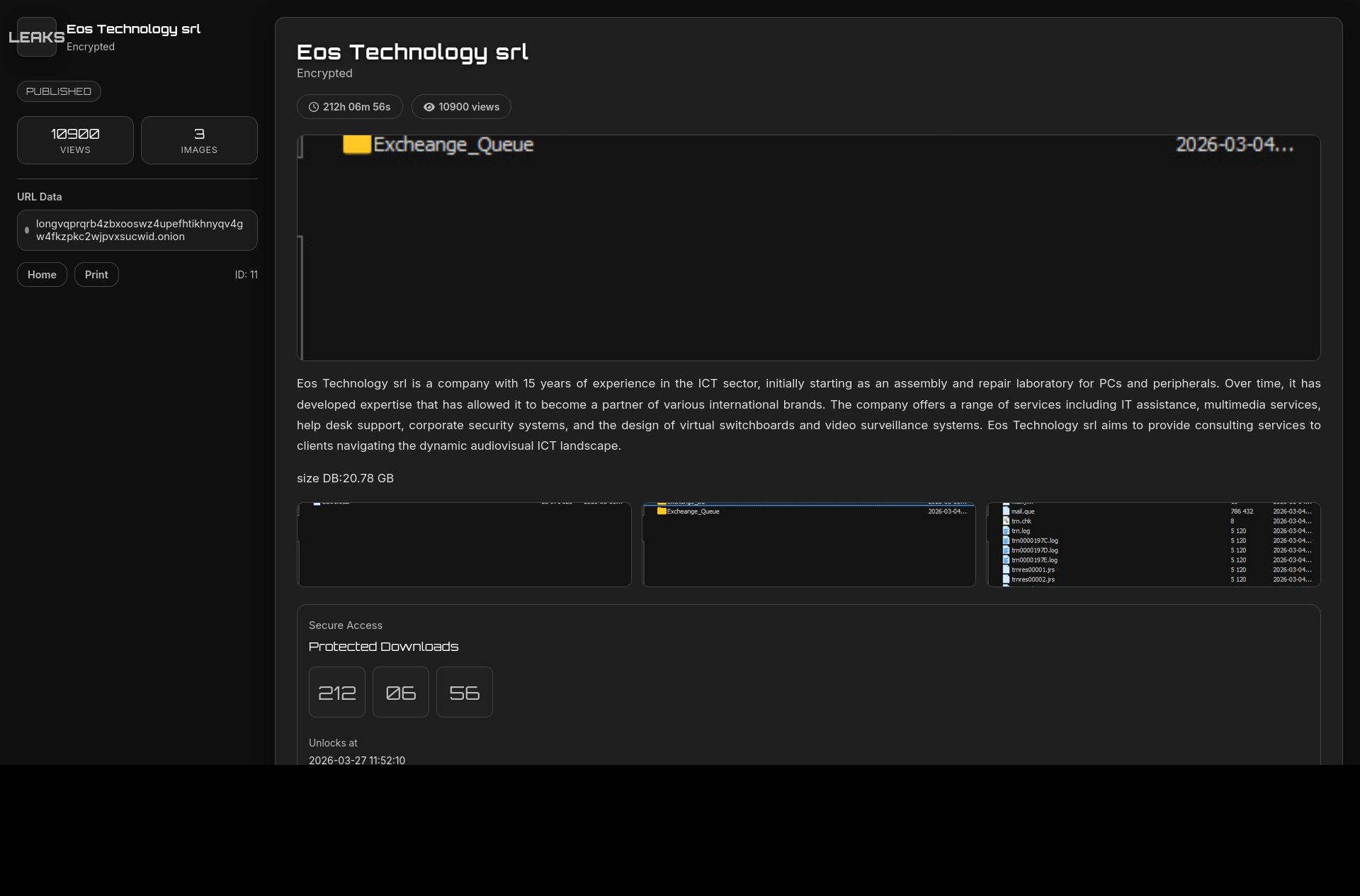This screenshot has height=896, width=1360.
Task: Expand the 10900 VIEWS stat card
Action: [75, 140]
